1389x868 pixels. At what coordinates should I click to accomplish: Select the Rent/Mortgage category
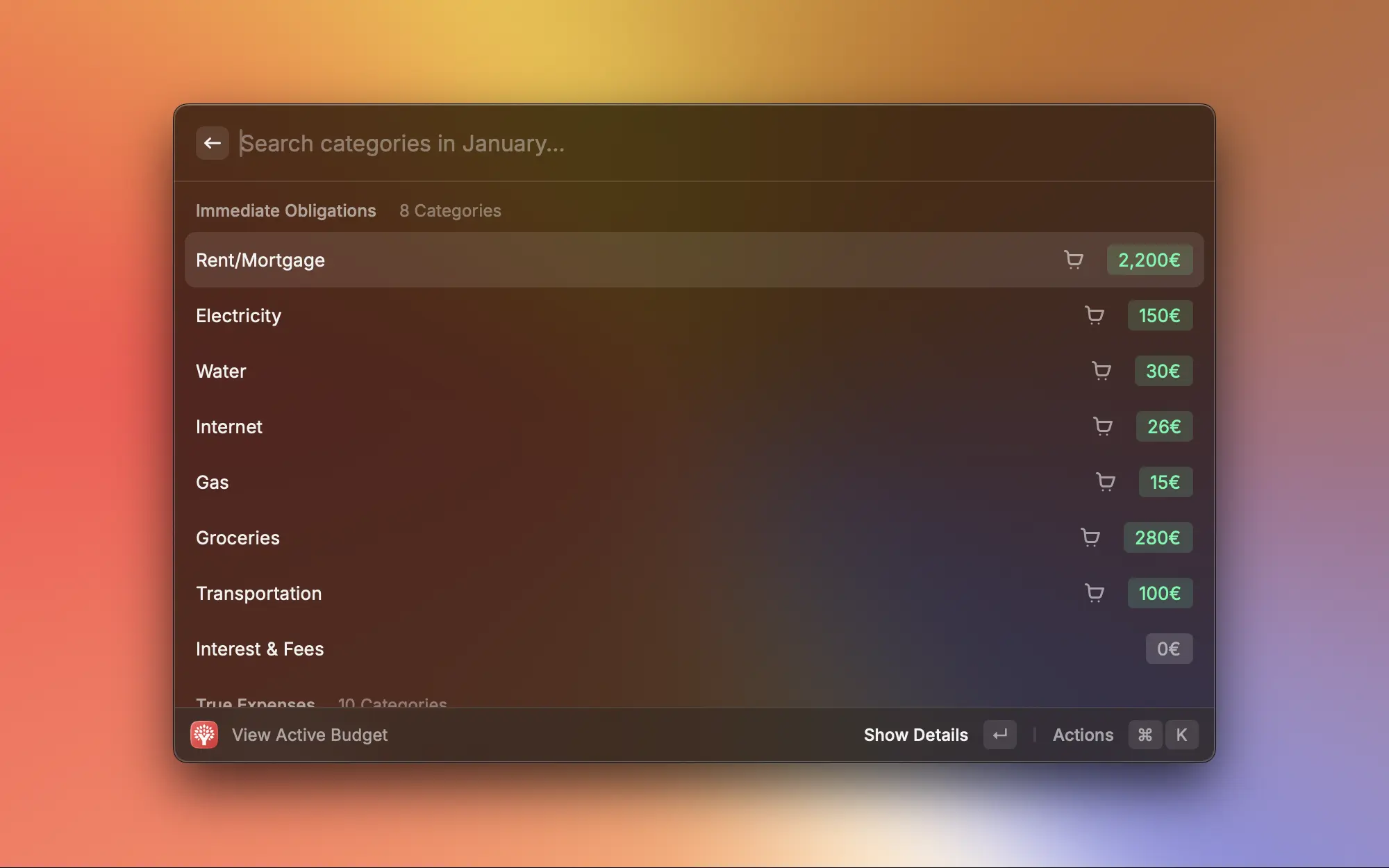pyautogui.click(x=260, y=260)
